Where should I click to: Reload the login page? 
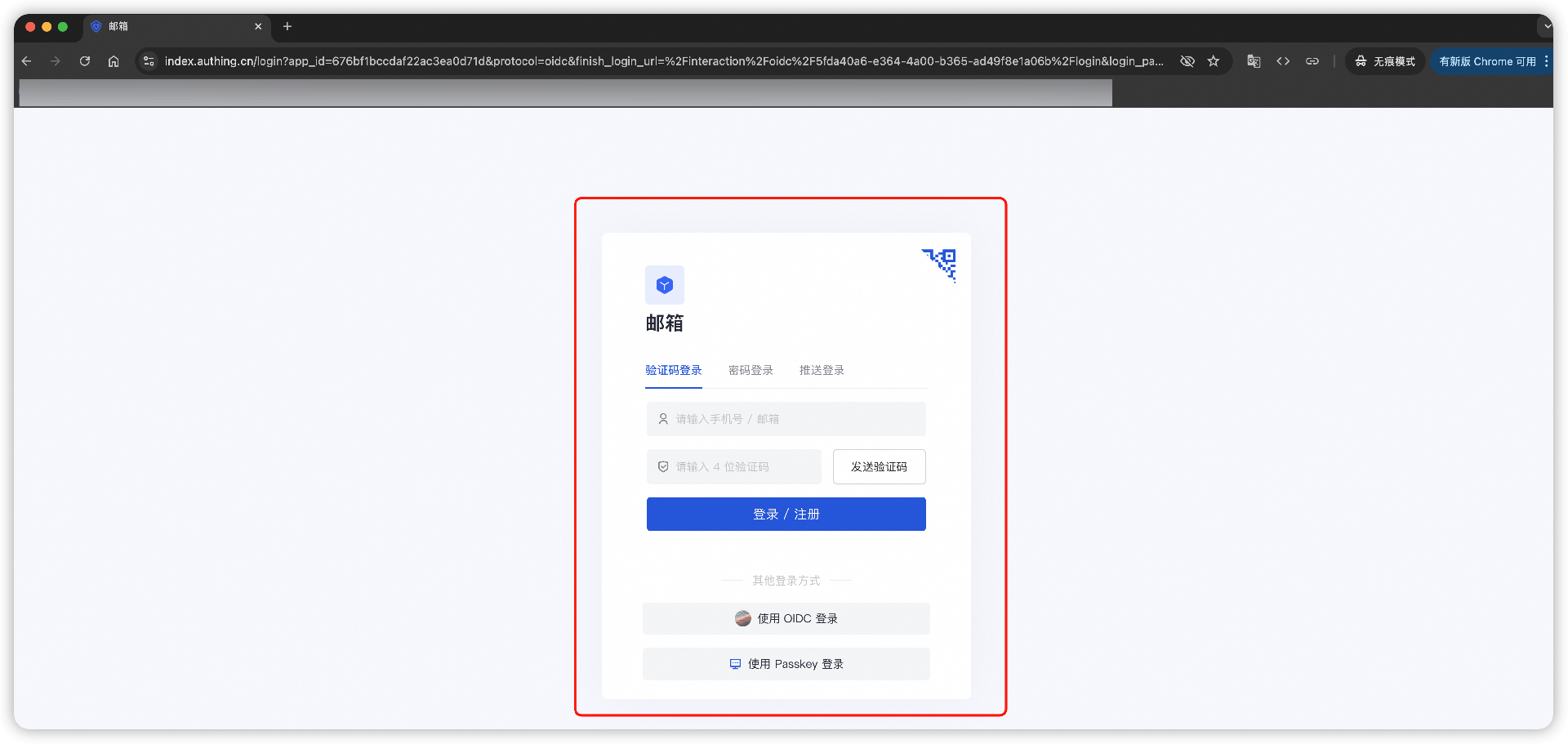(x=85, y=61)
